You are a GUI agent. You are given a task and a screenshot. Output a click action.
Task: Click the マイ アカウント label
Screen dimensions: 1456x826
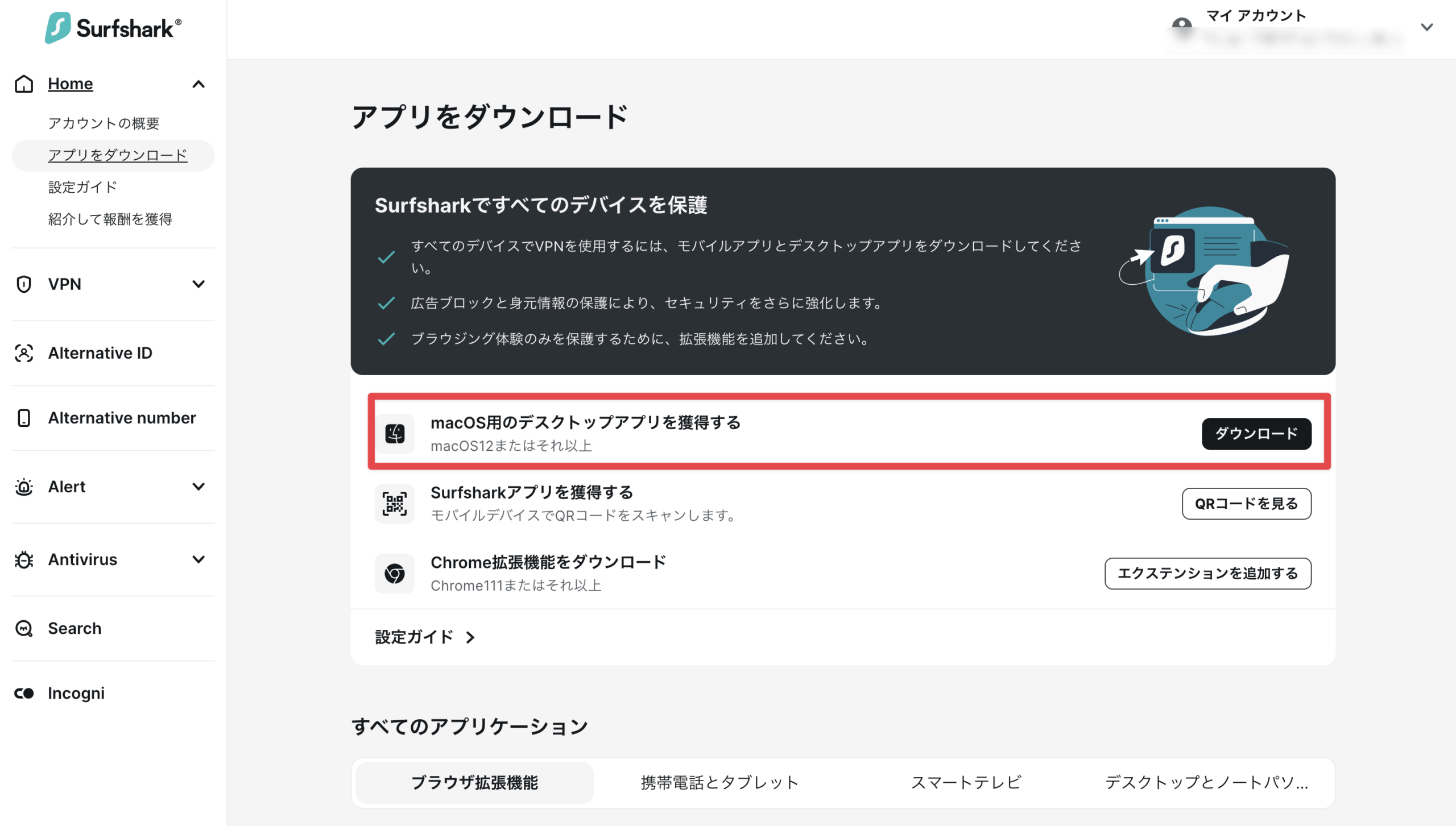[x=1256, y=15]
